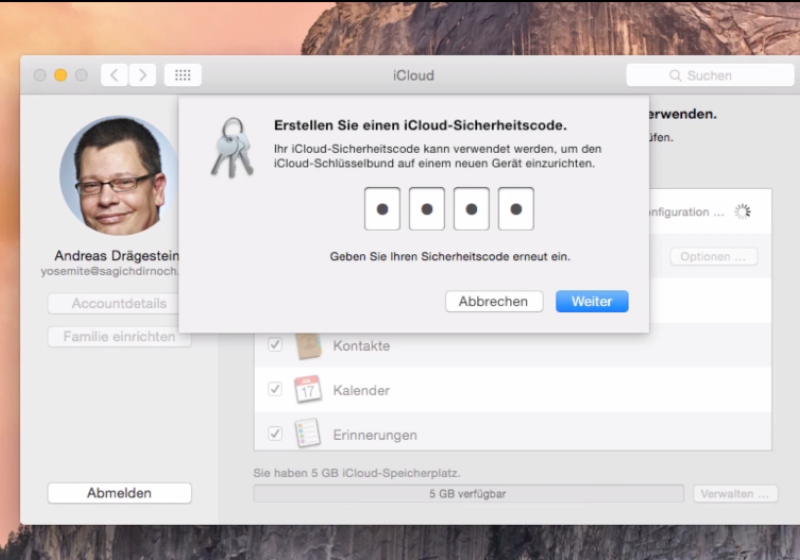The width and height of the screenshot is (800, 560).
Task: Show all preferences grid icon
Action: coord(183,75)
